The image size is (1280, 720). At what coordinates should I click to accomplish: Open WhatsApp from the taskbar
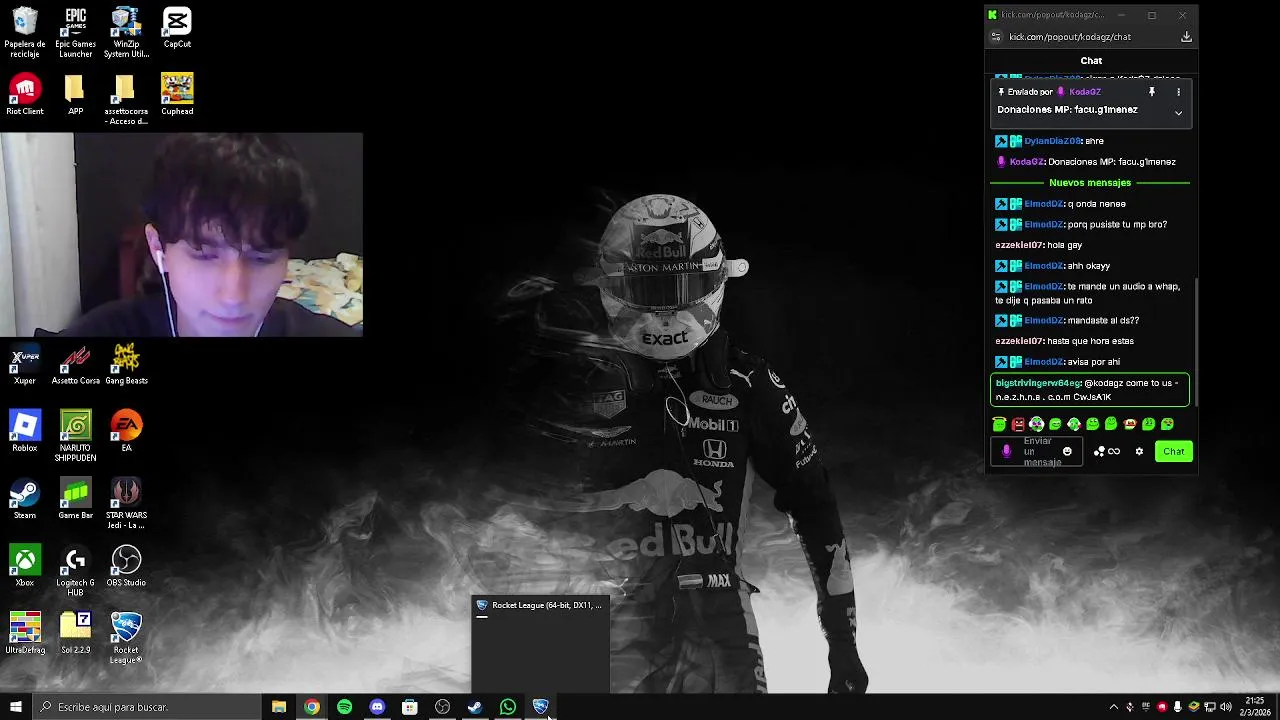508,707
